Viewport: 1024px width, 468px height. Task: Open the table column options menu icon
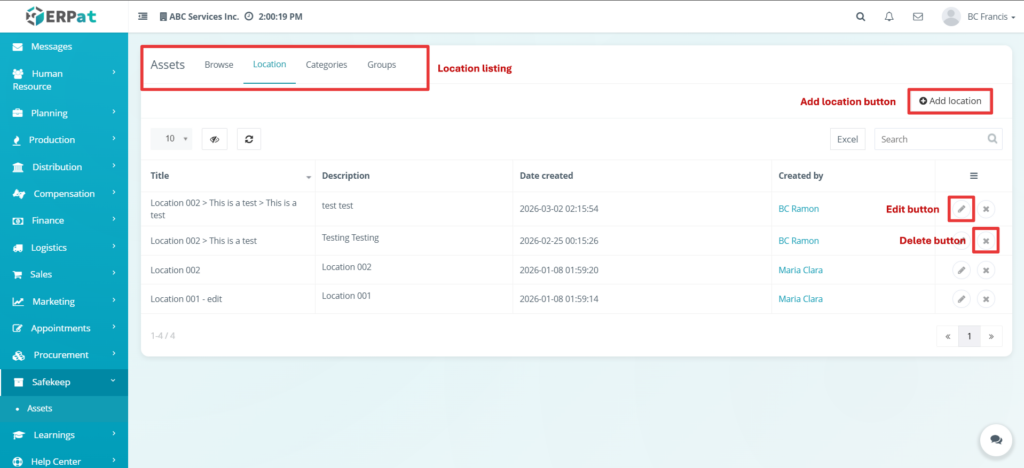point(973,176)
